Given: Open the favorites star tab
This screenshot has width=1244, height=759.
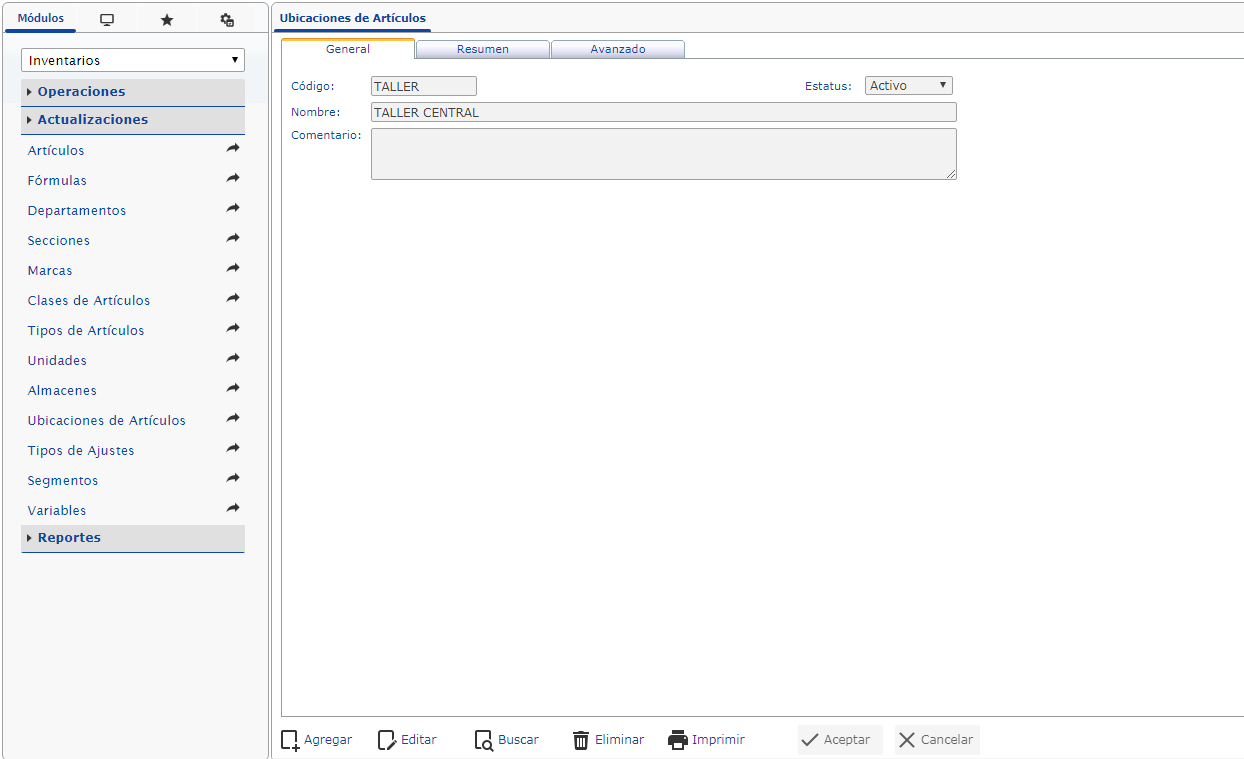Looking at the screenshot, I should [167, 20].
